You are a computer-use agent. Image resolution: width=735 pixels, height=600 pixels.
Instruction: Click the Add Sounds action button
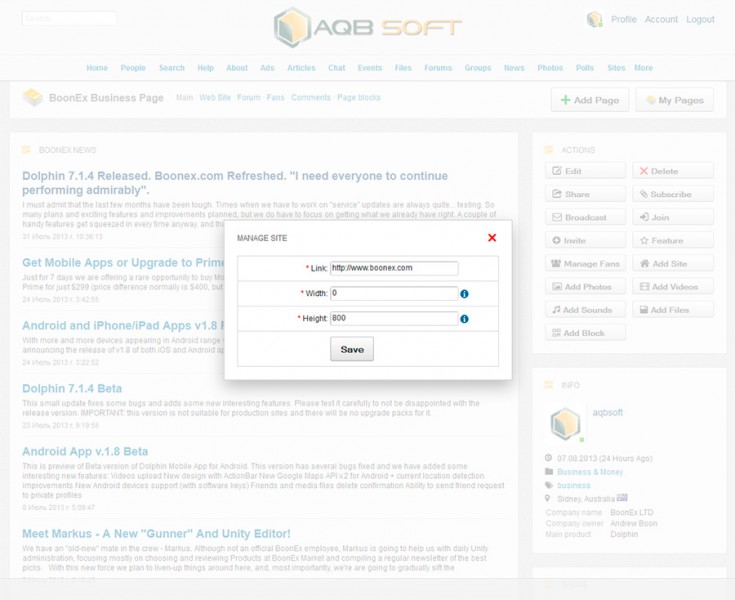[585, 310]
